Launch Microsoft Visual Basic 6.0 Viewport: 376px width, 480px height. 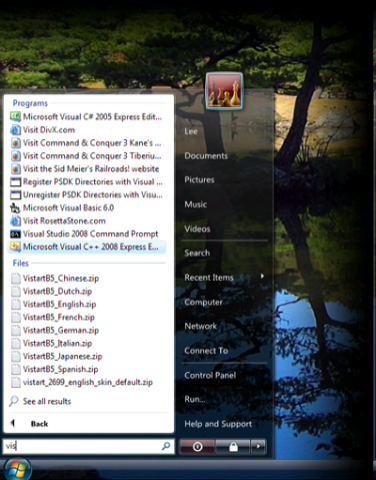pos(68,208)
